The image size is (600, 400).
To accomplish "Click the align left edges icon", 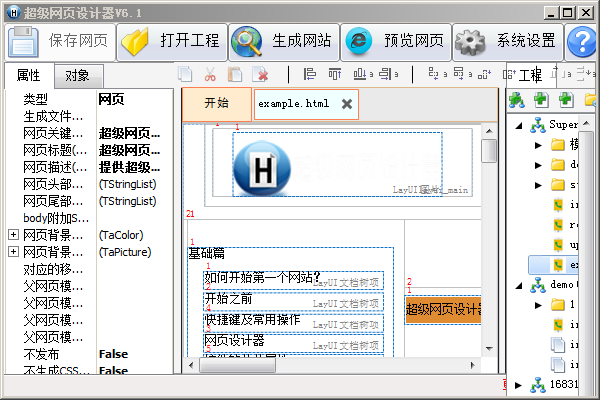I will pyautogui.click(x=310, y=74).
